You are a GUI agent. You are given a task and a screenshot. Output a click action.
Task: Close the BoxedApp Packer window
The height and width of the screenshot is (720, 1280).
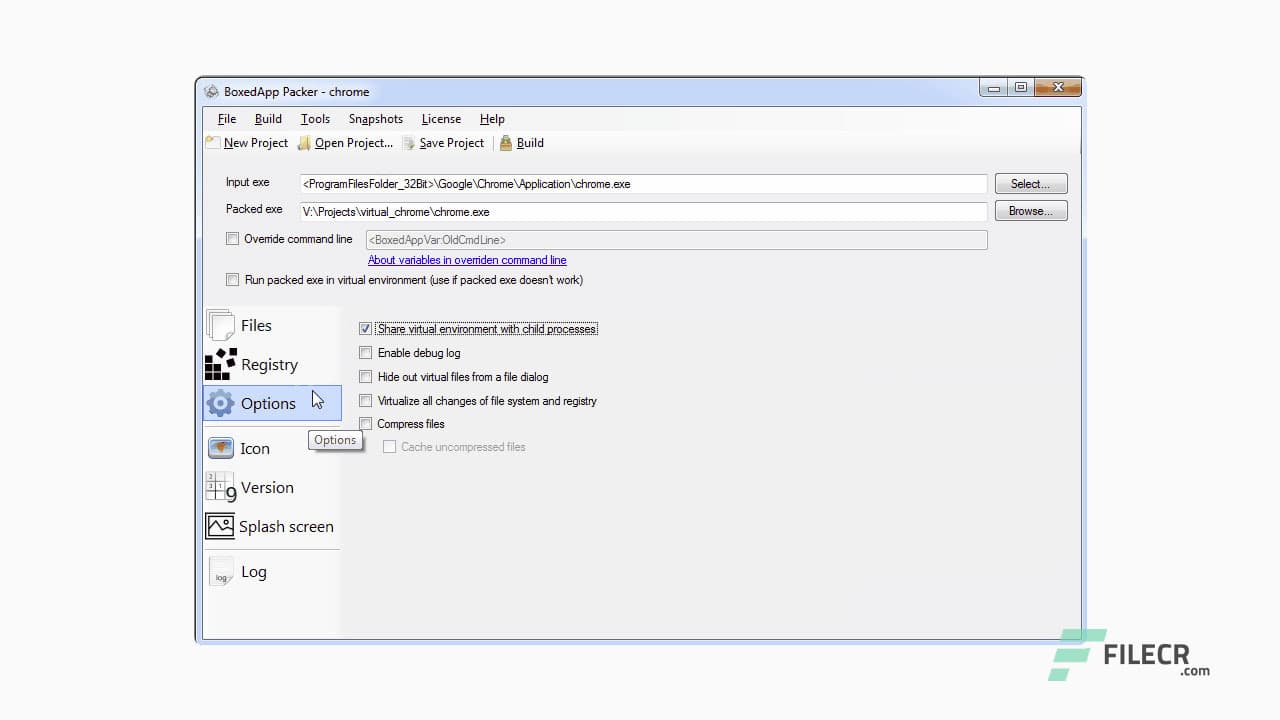[1057, 88]
